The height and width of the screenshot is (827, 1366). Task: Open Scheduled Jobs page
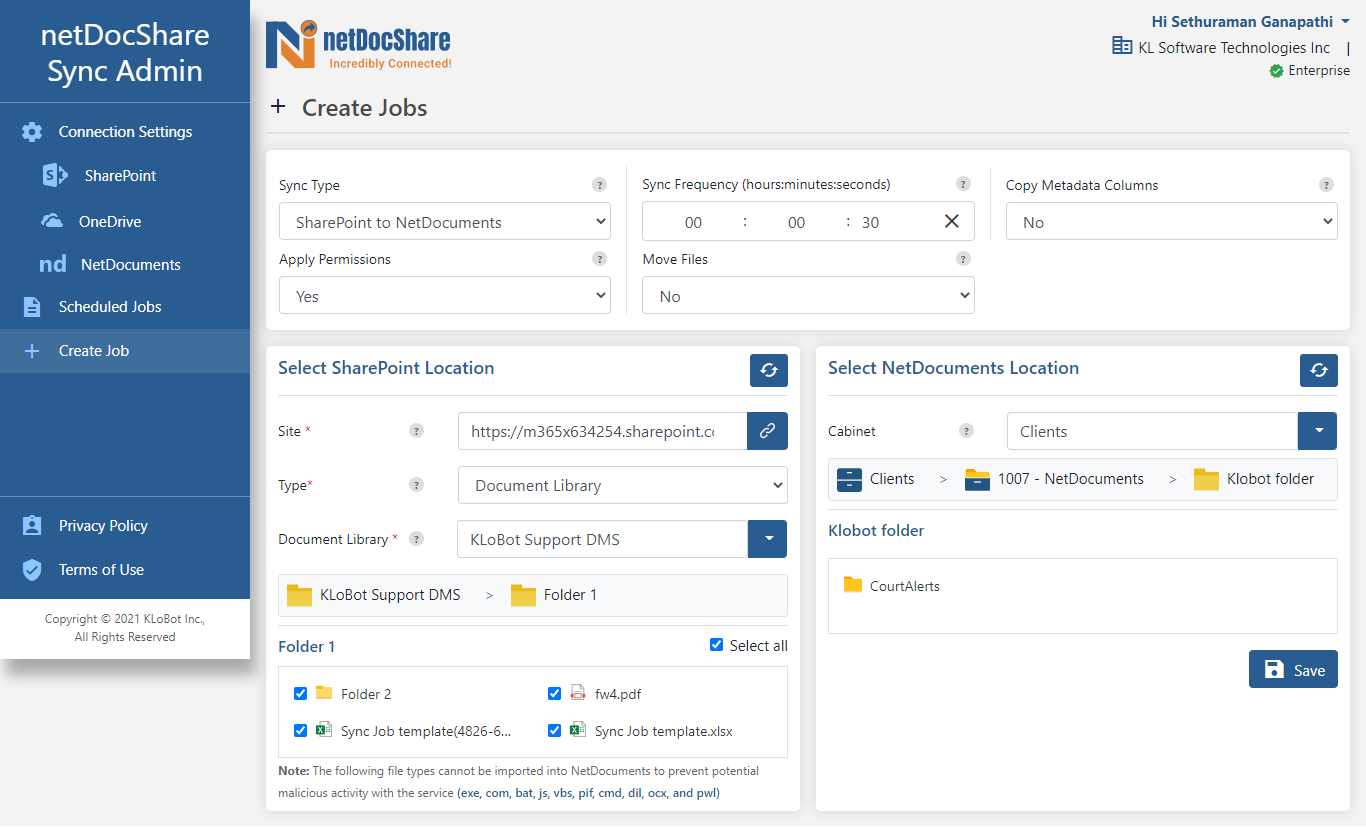(125, 307)
